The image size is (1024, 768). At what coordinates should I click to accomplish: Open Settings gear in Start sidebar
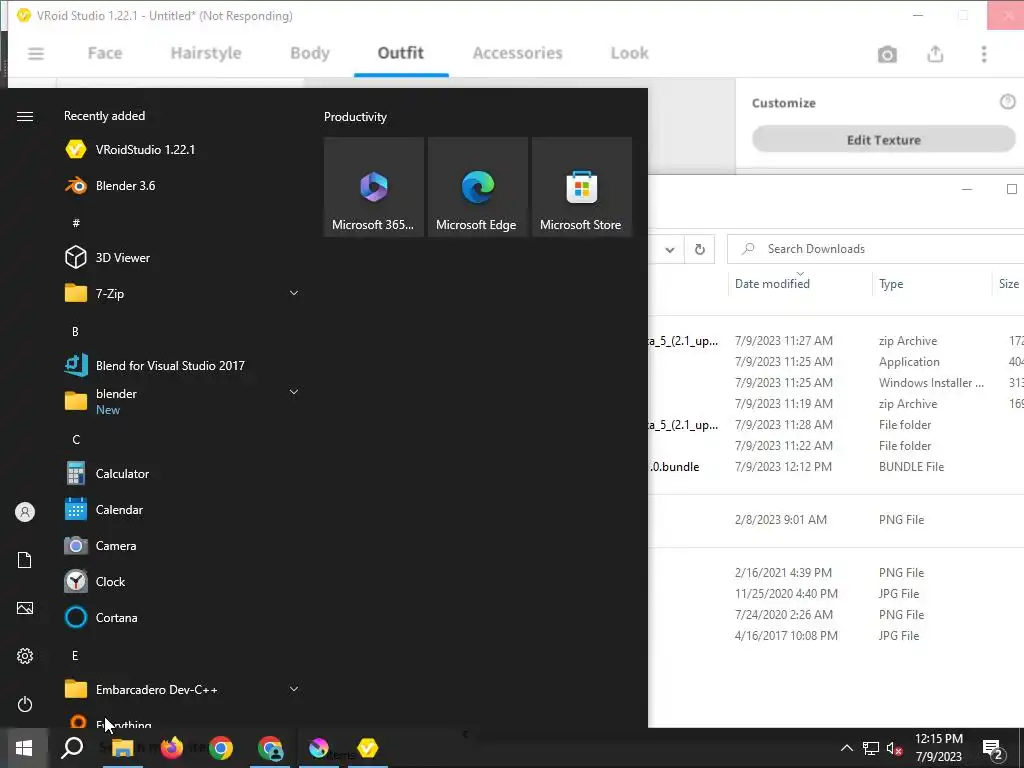click(x=25, y=656)
